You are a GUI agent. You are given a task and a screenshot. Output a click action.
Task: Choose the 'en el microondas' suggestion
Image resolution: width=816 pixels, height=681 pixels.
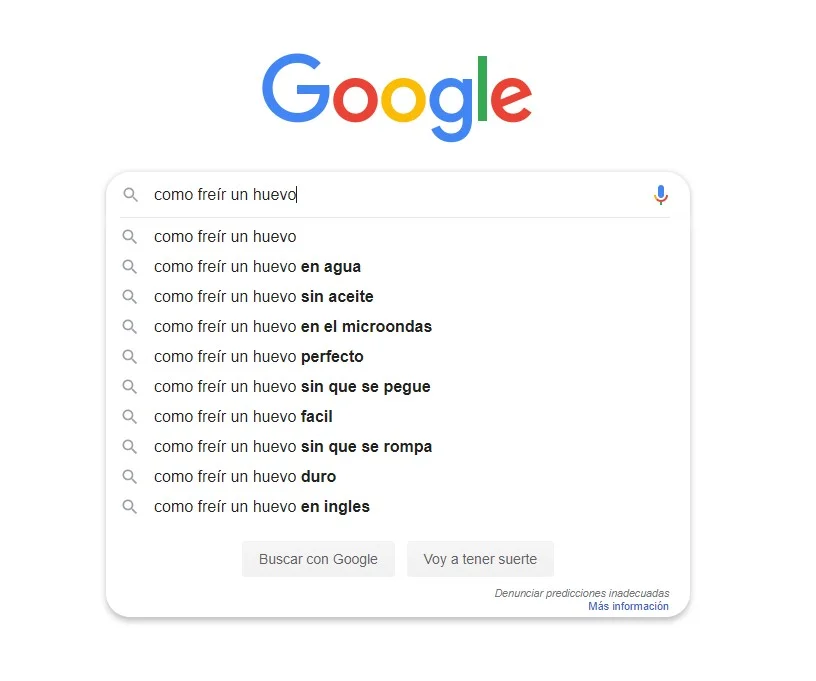click(398, 327)
